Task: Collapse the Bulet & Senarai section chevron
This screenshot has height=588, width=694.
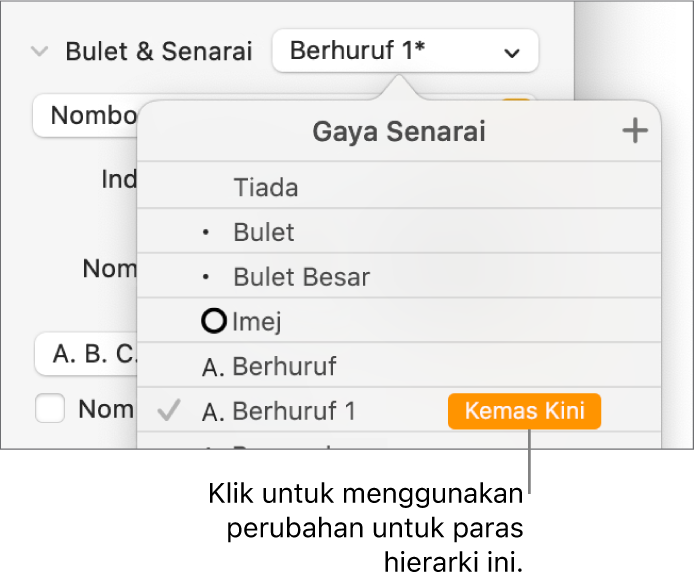Action: [x=40, y=51]
